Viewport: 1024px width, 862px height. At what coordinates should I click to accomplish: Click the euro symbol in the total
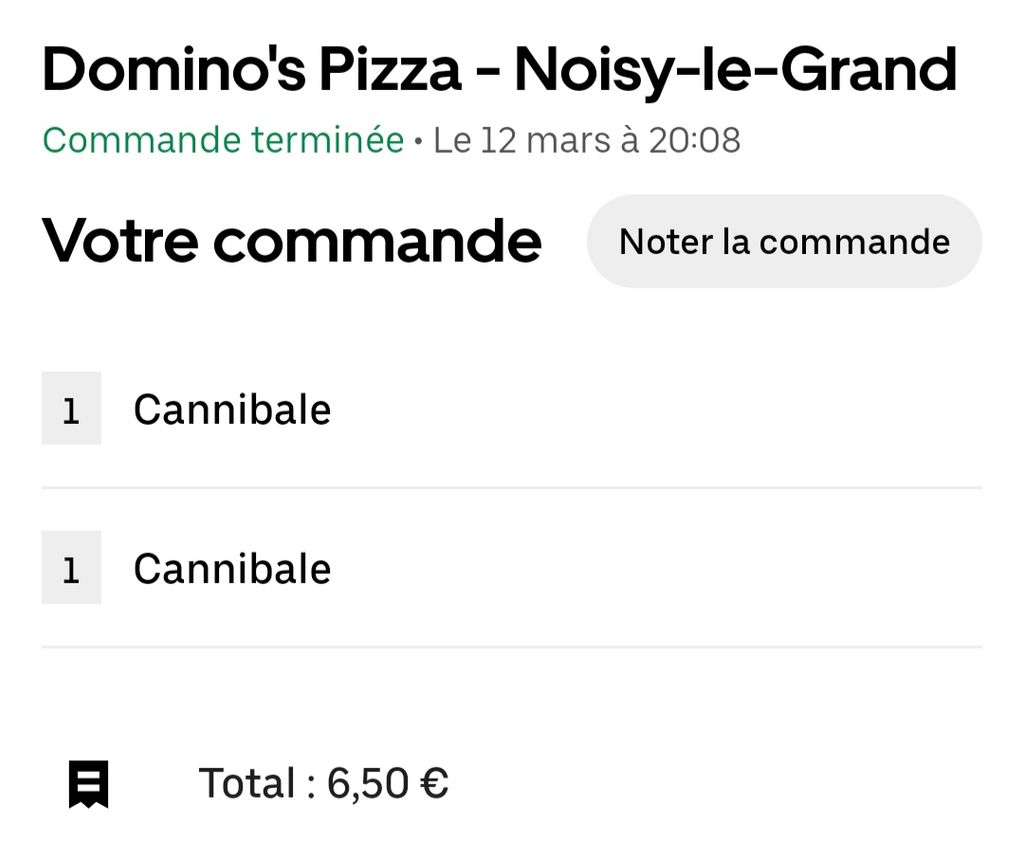pyautogui.click(x=434, y=783)
